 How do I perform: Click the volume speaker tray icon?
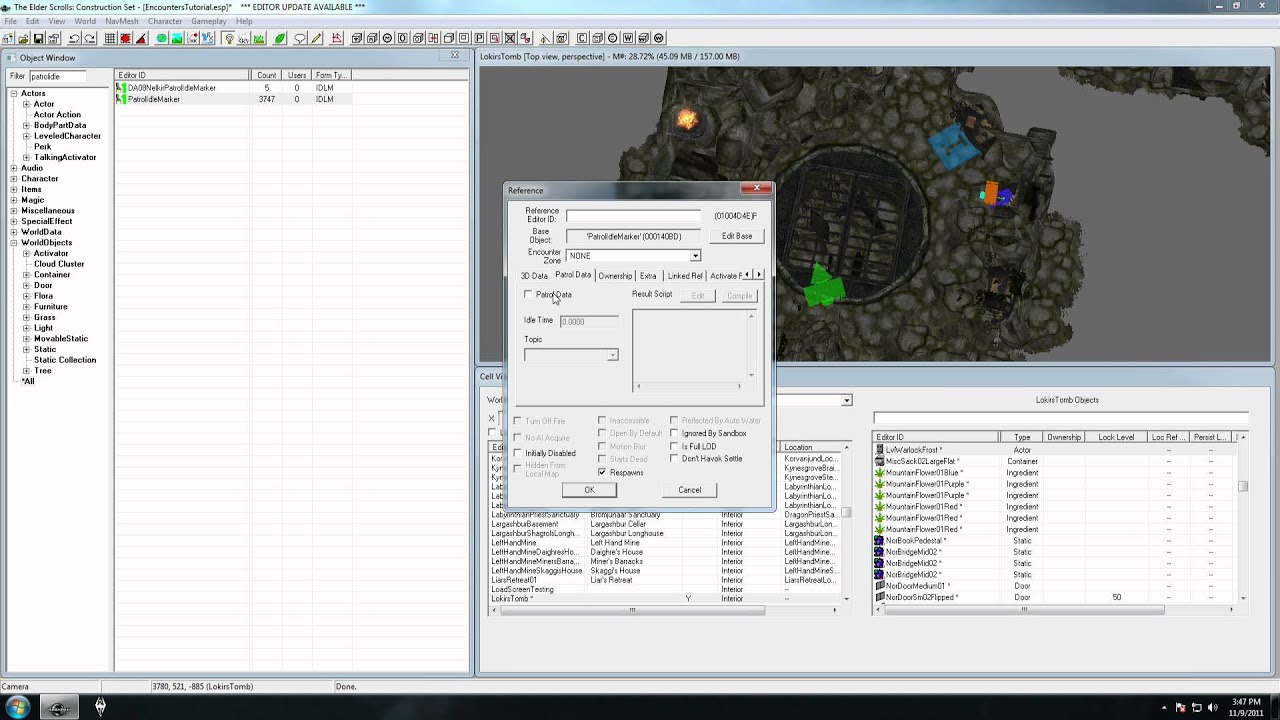click(x=1213, y=708)
